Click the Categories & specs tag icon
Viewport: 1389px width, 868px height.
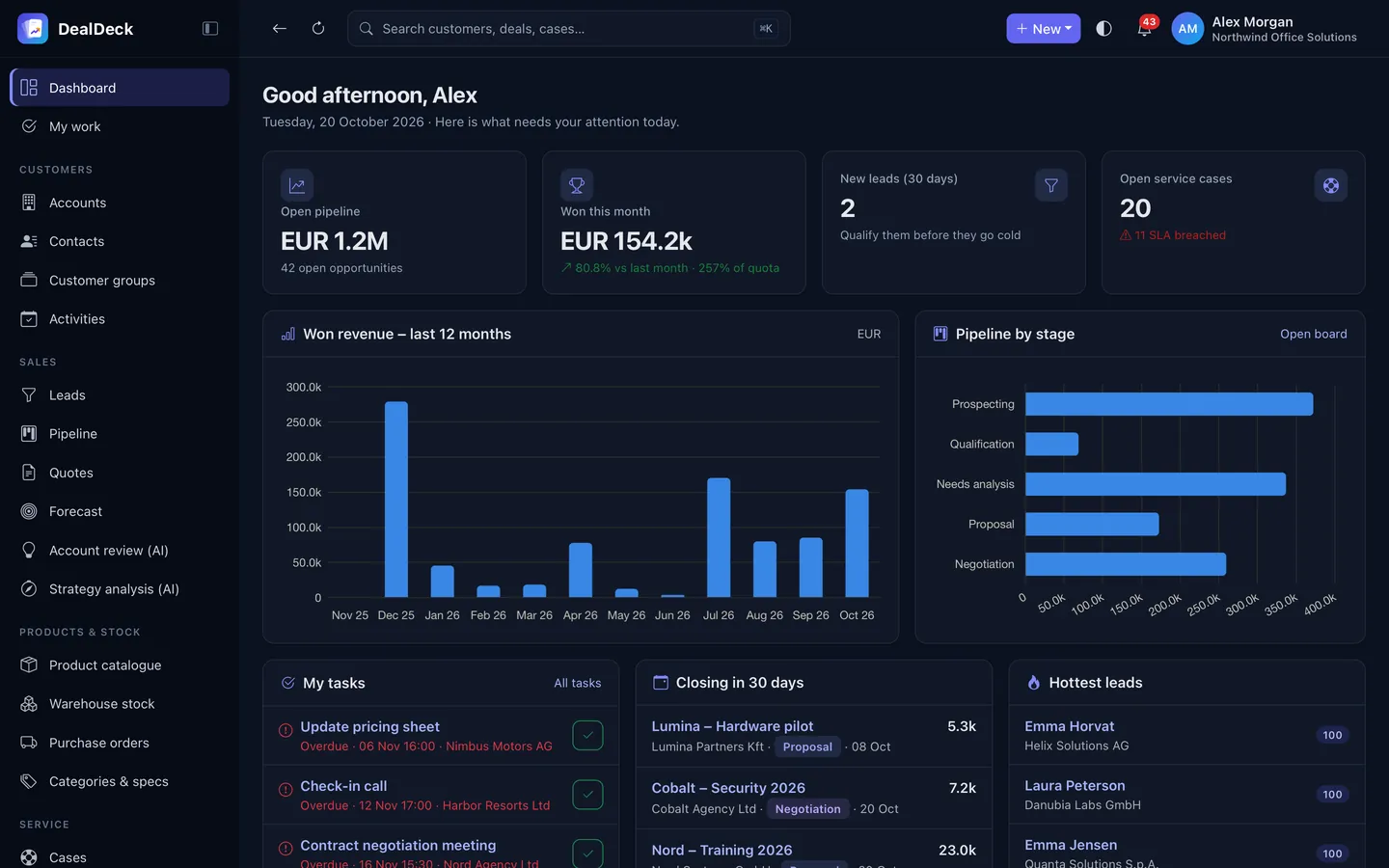click(x=29, y=781)
